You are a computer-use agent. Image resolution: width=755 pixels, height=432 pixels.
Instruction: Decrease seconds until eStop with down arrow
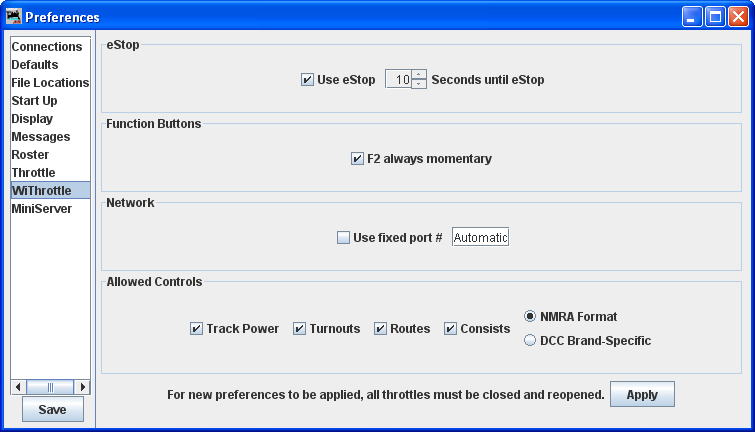[x=419, y=84]
